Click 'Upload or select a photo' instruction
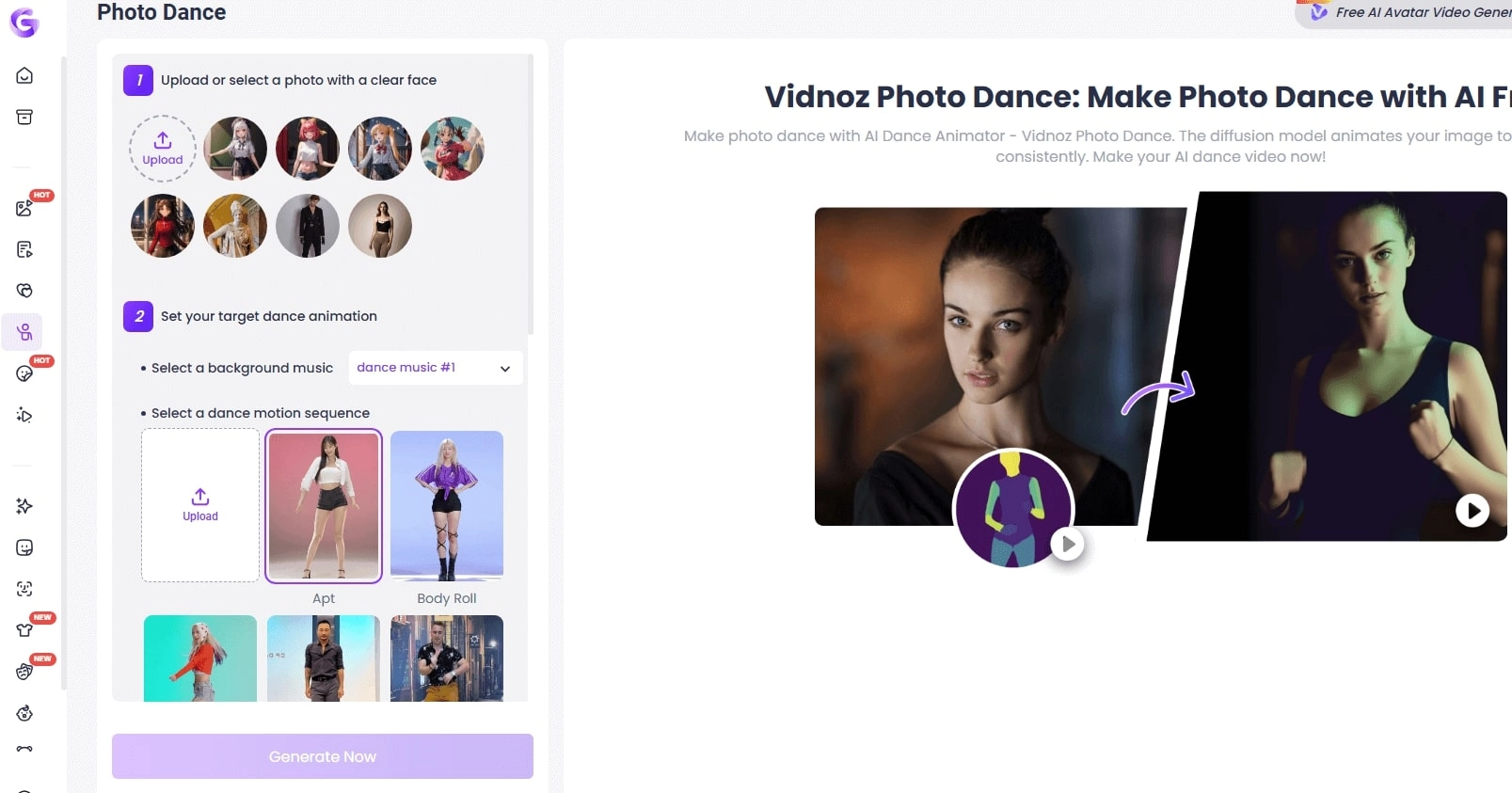 pyautogui.click(x=298, y=80)
